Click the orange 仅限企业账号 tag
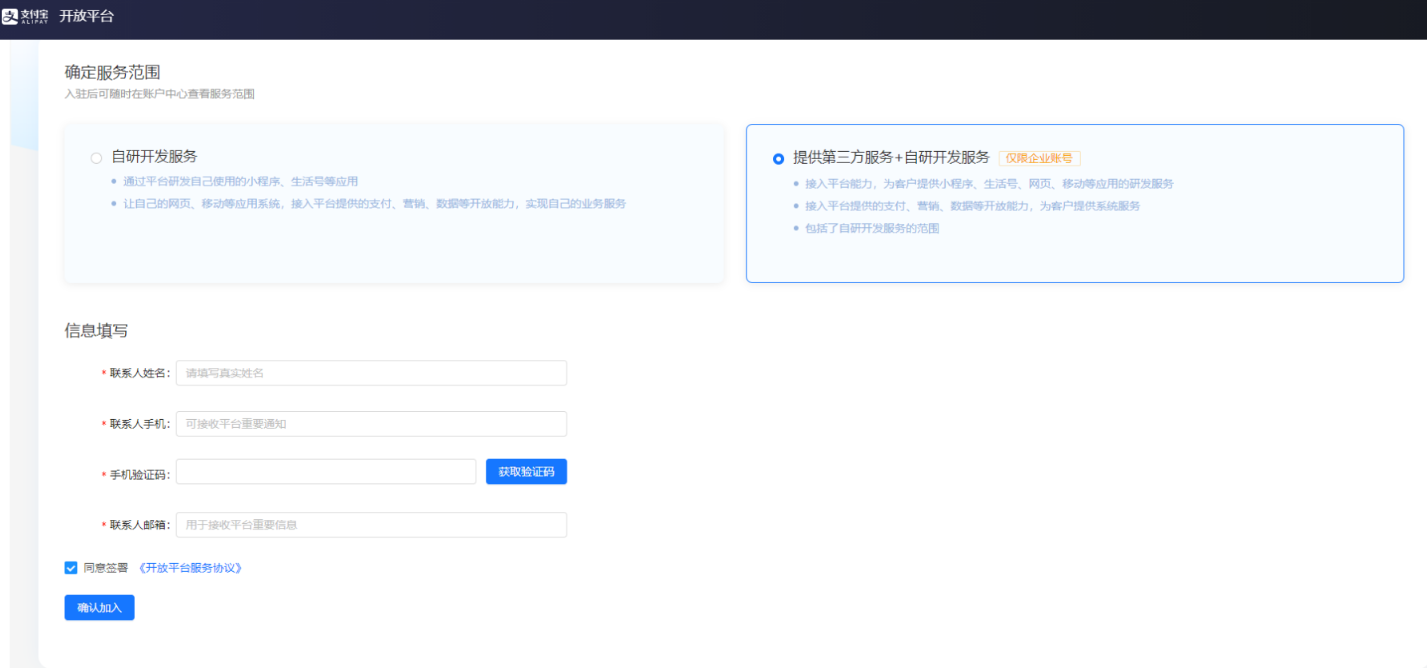The image size is (1427, 668). click(1039, 158)
